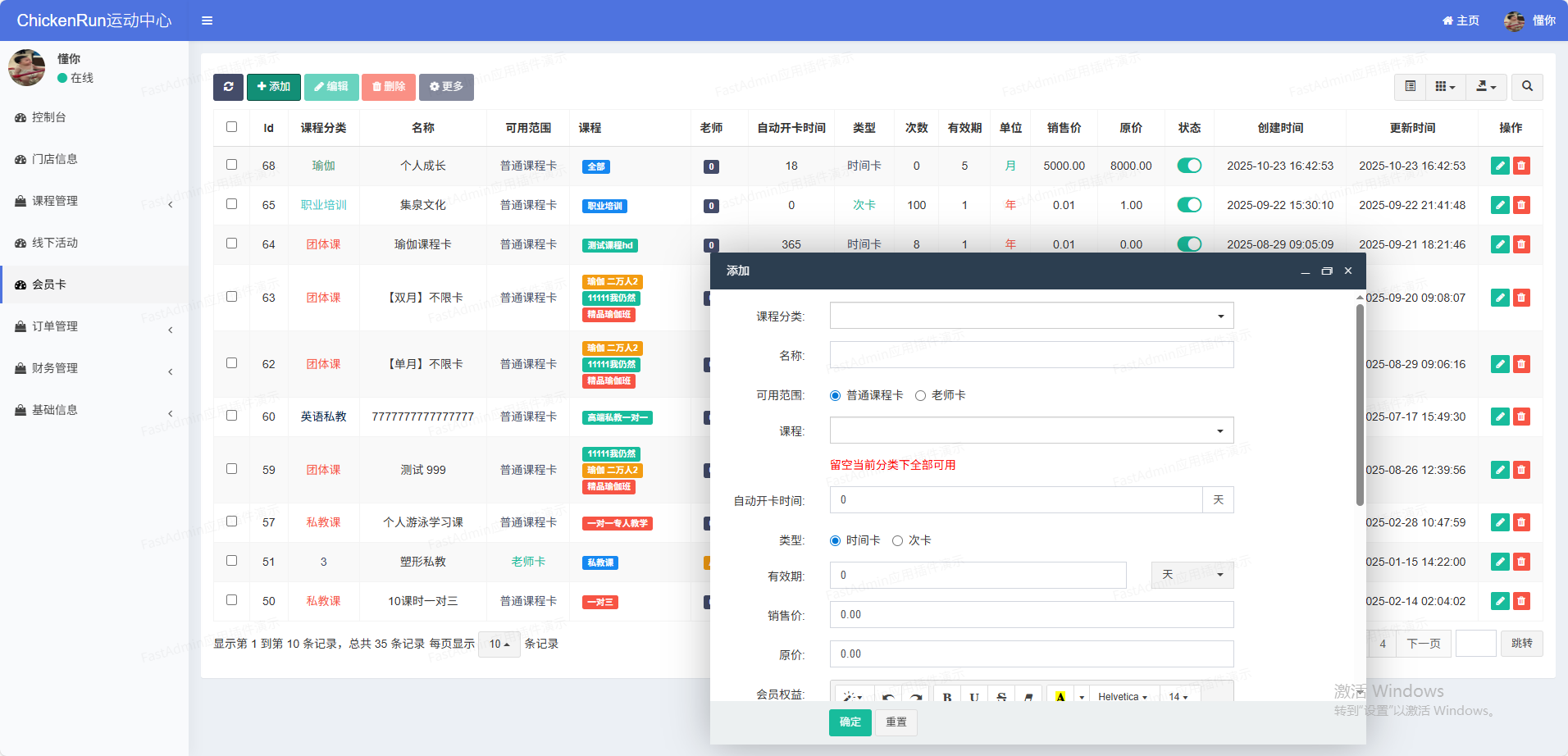Click the green 确定 button

point(850,722)
